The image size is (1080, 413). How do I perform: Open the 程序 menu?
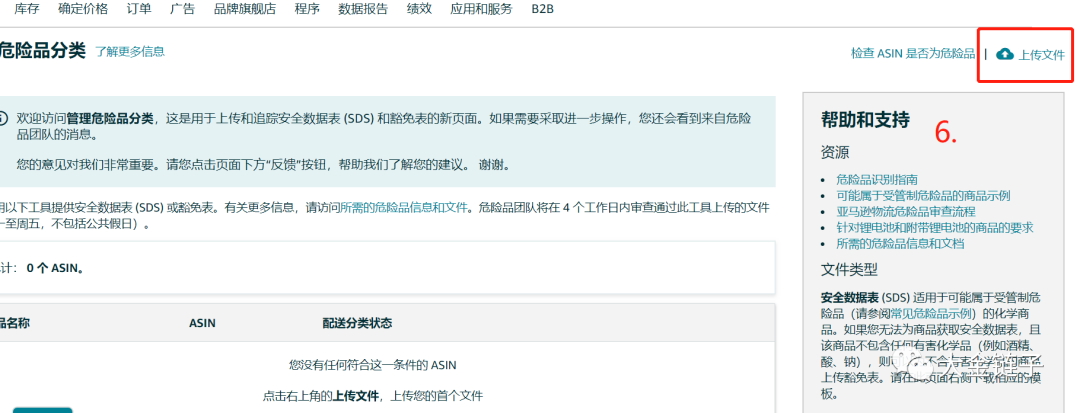pos(307,9)
